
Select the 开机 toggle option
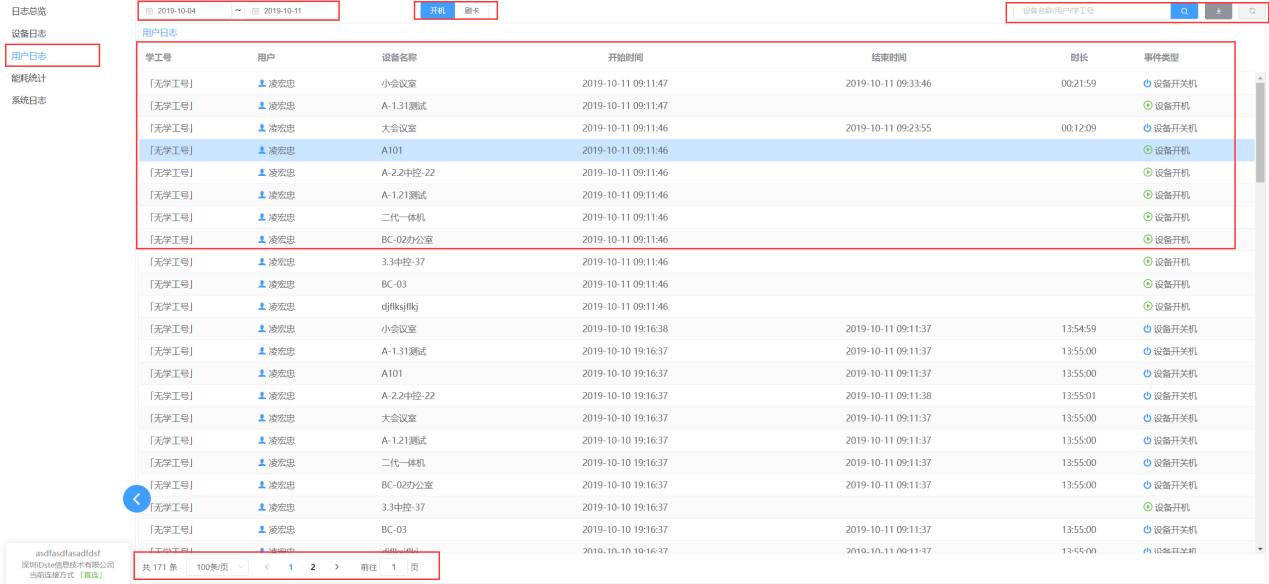(x=437, y=11)
